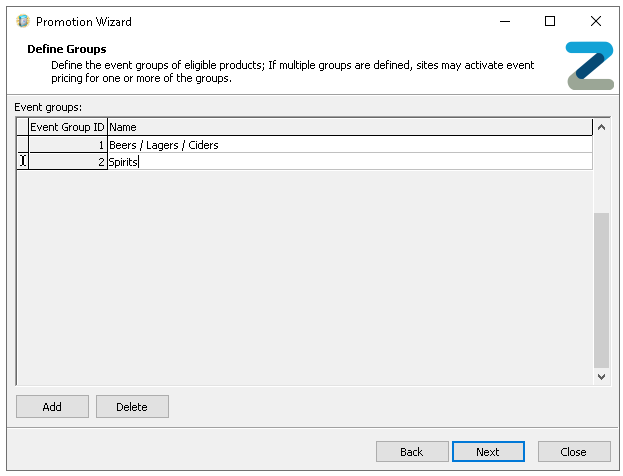Proceed with the Next button

488,452
